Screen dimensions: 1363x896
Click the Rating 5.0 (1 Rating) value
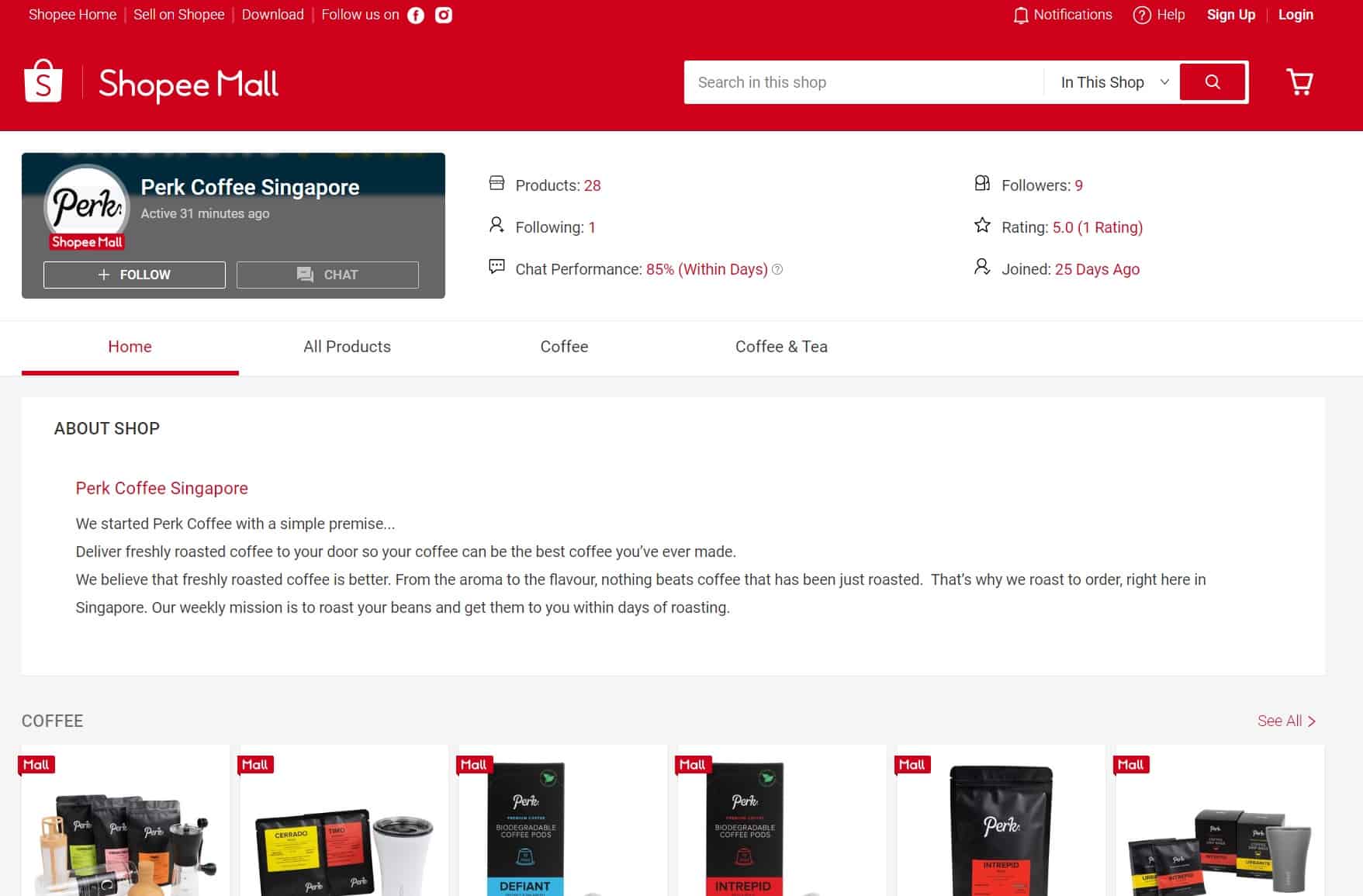tap(1097, 227)
